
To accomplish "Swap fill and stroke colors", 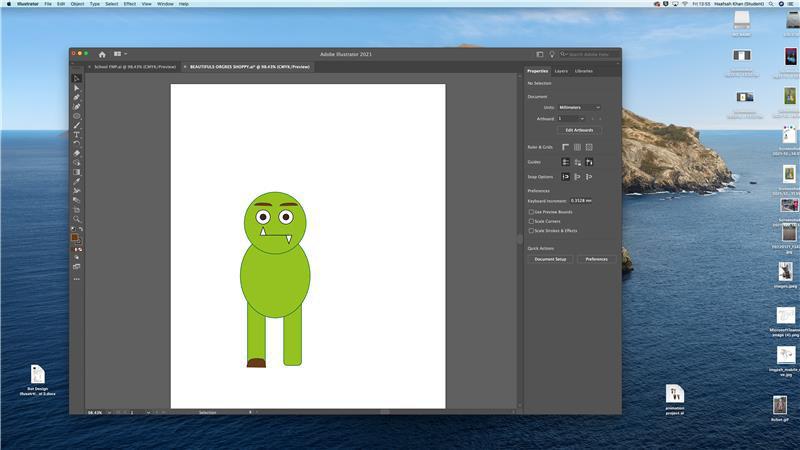I will 81,229.
